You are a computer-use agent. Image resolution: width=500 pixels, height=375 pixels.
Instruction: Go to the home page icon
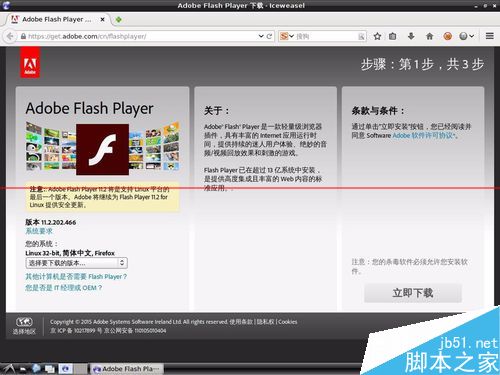click(429, 36)
